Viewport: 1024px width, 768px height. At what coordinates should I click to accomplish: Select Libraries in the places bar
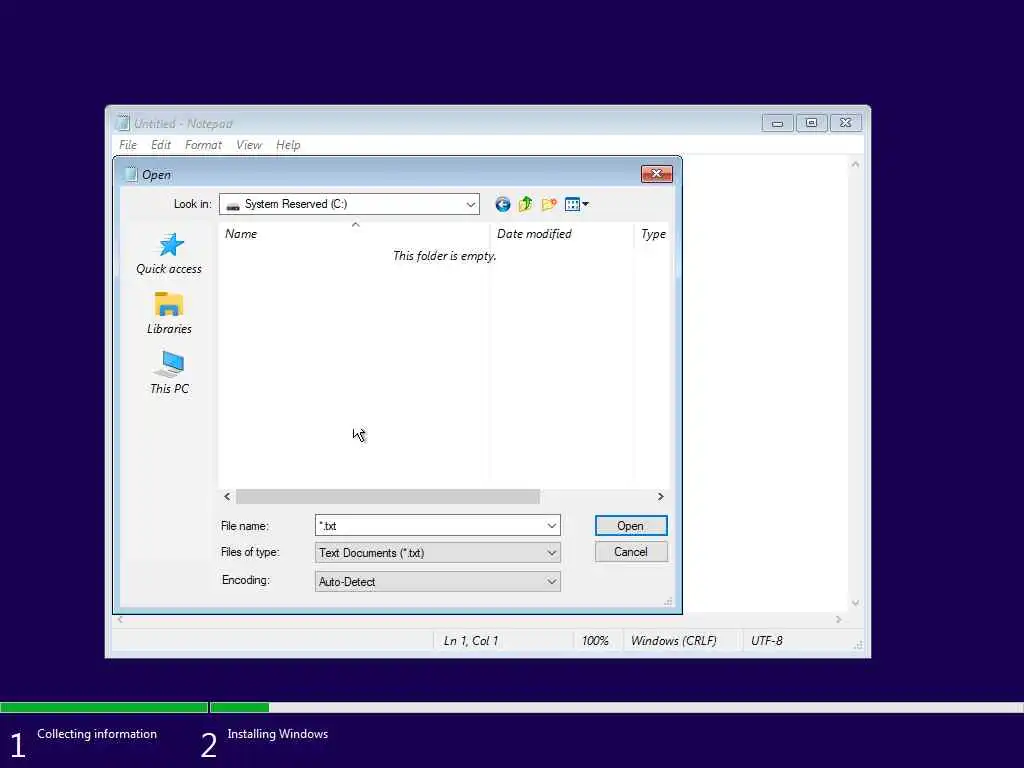pyautogui.click(x=169, y=313)
